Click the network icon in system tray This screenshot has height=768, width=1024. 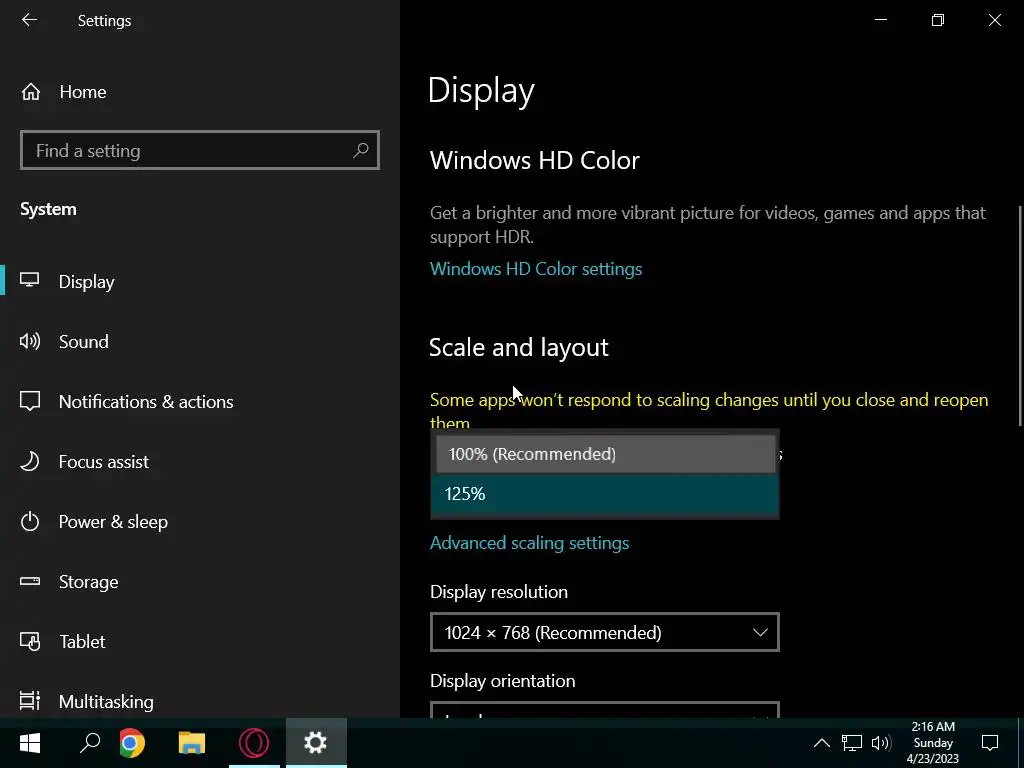click(x=852, y=743)
